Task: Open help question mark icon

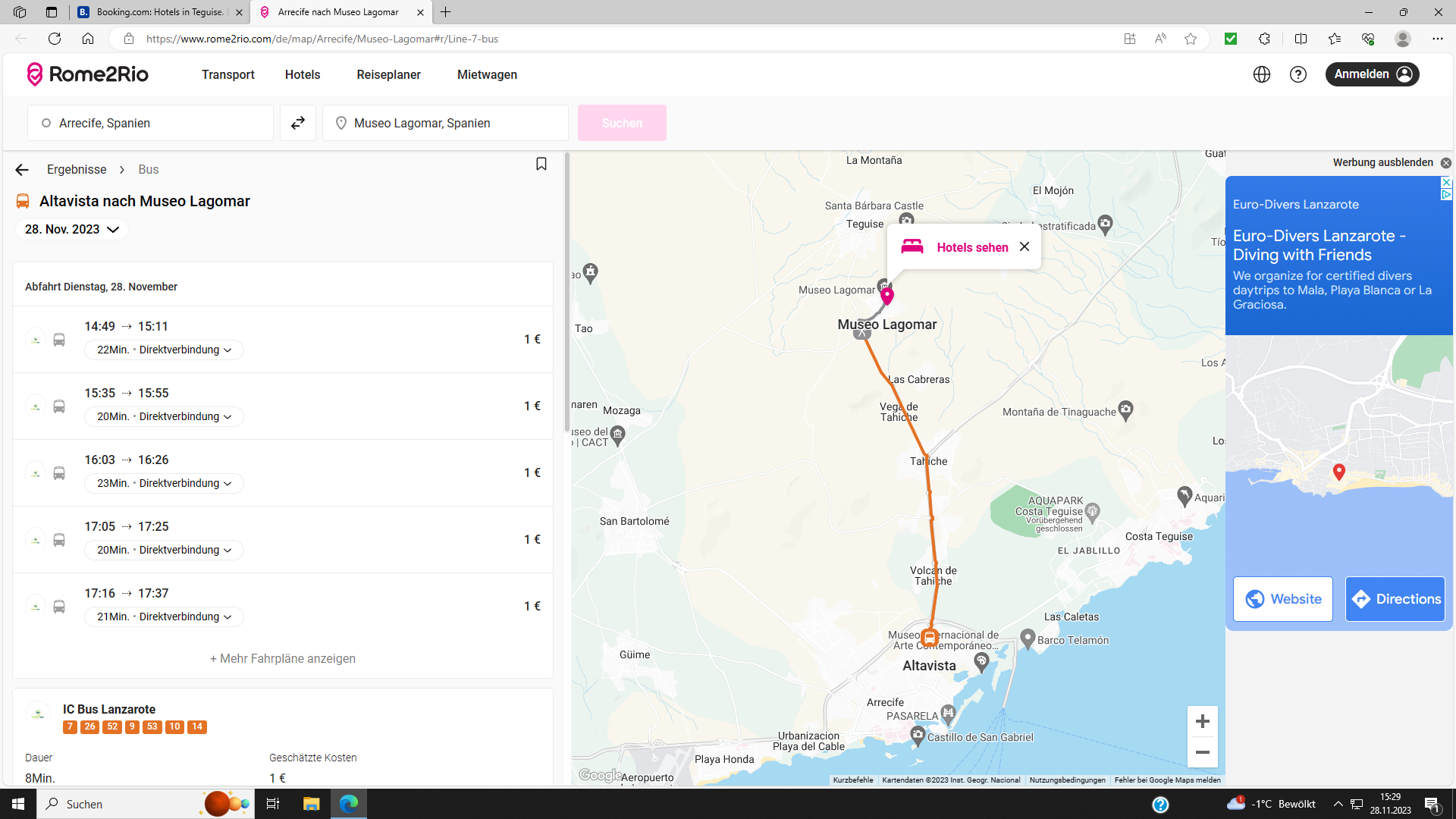Action: (1298, 74)
